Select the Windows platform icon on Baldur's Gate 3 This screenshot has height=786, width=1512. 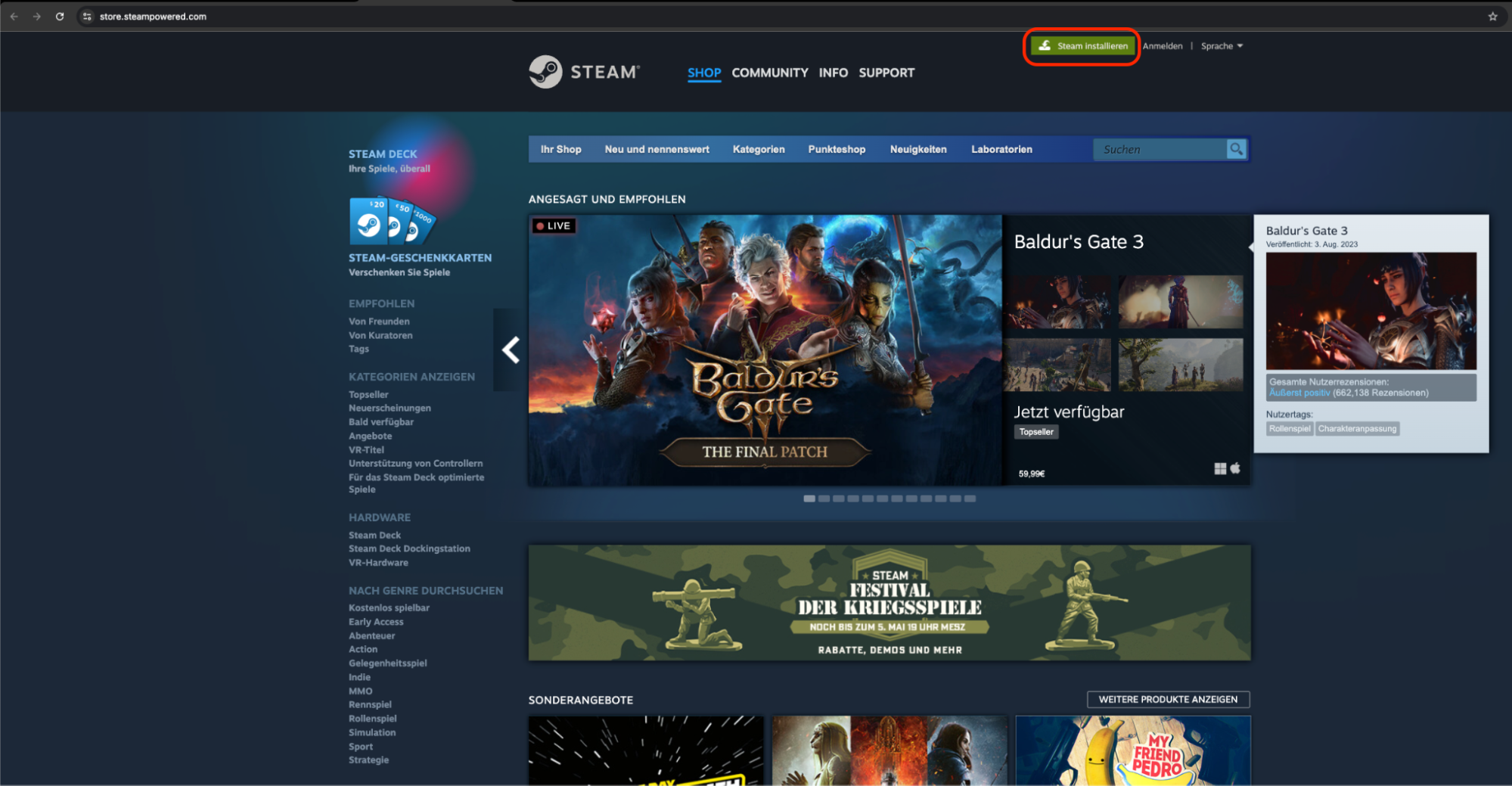(x=1220, y=468)
